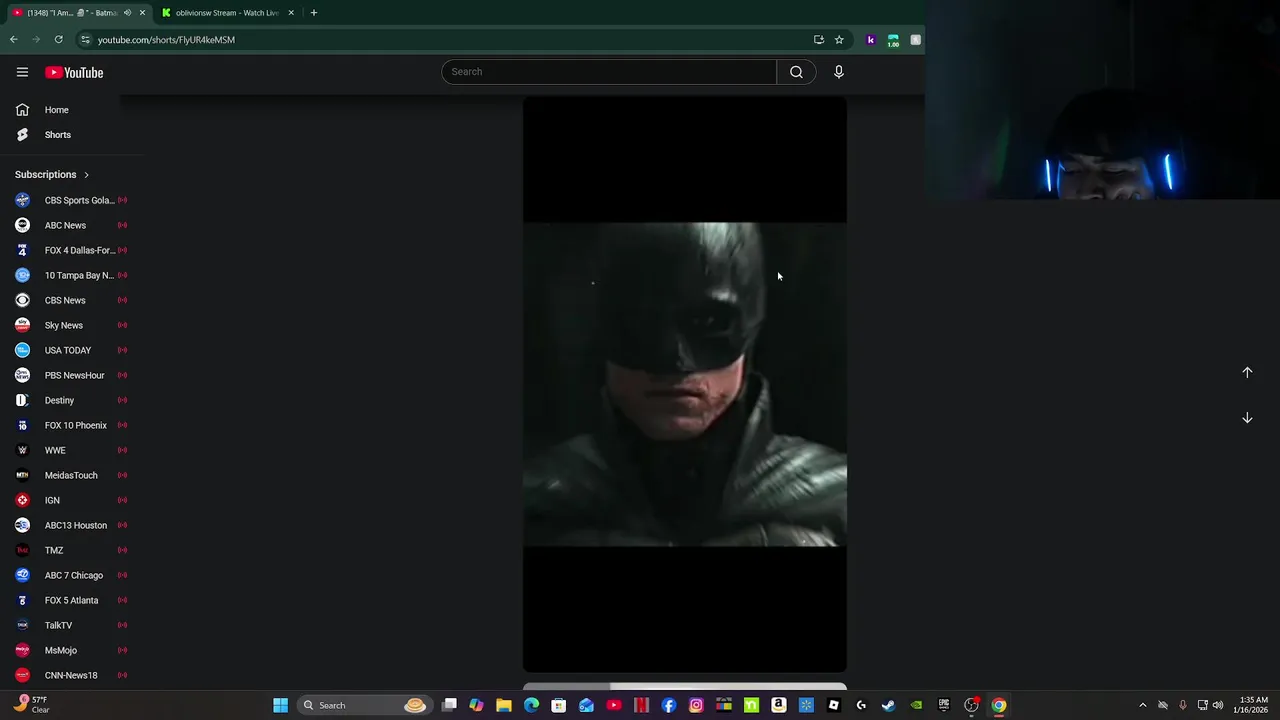Screen dimensions: 1280x720
Task: Go back in browser history
Action: 13,40
